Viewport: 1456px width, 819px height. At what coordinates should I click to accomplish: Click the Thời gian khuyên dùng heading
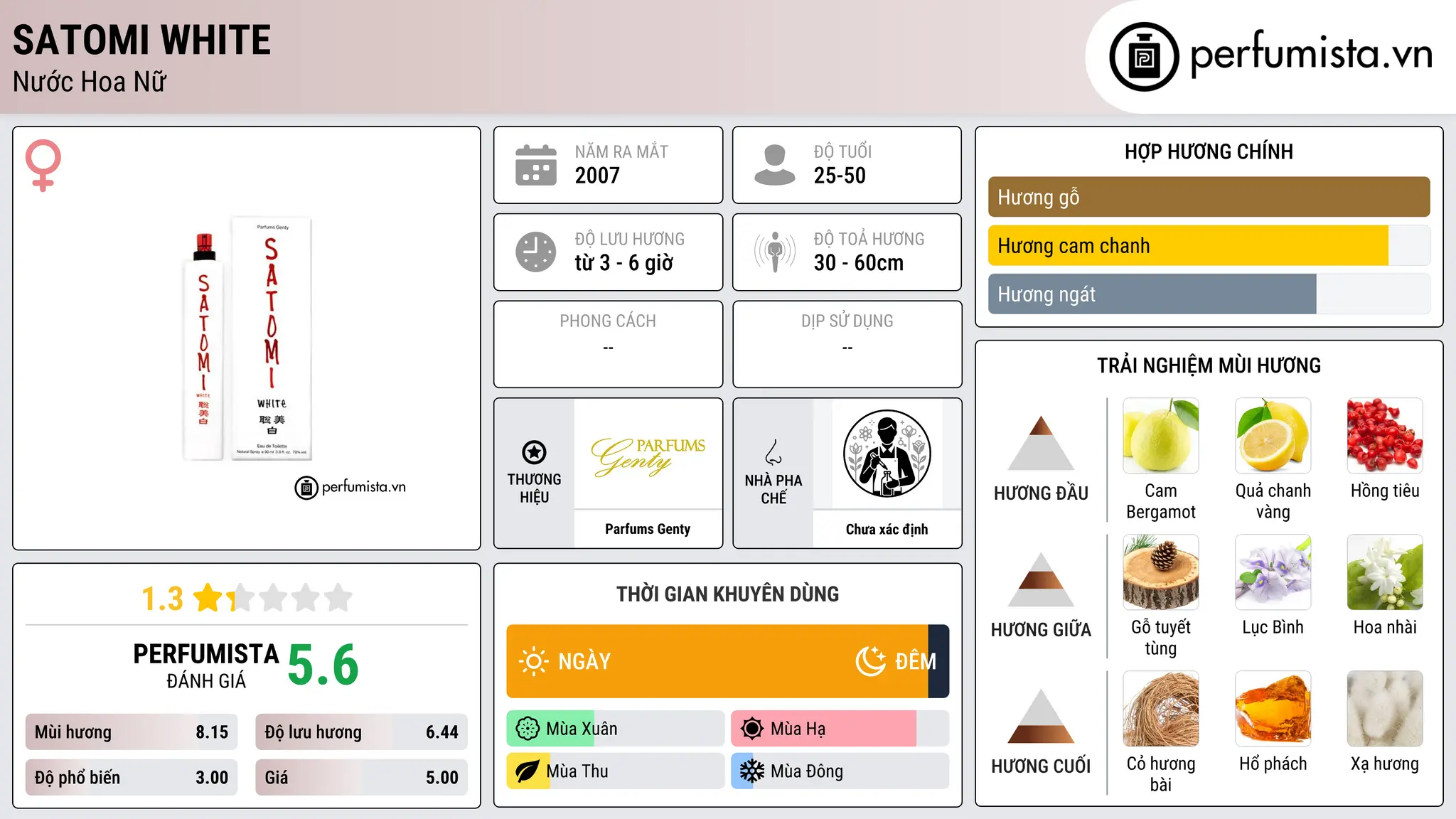(727, 594)
